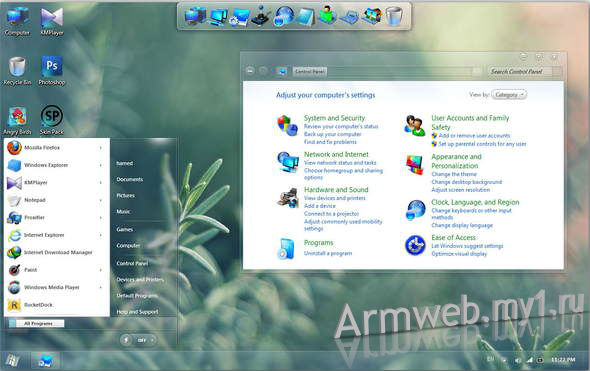590x371 pixels.
Task: Click the Ease of Access icon
Action: click(415, 245)
